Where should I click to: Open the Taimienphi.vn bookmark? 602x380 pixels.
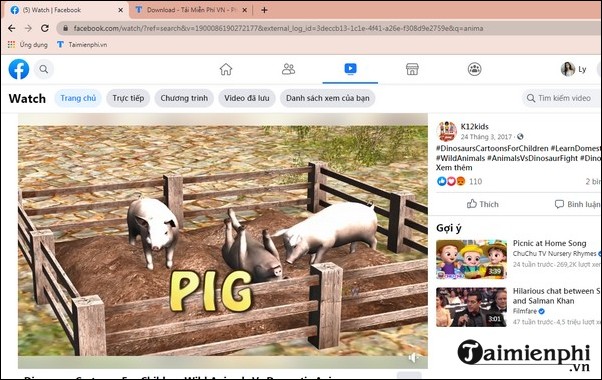pyautogui.click(x=82, y=45)
